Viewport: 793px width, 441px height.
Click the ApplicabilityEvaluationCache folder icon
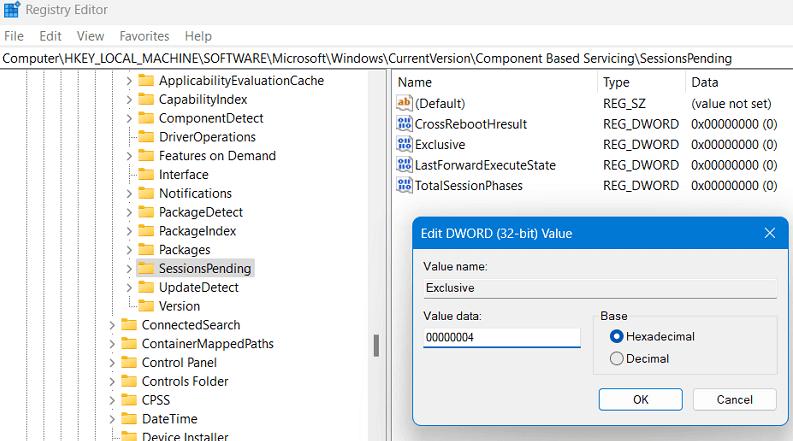(x=146, y=80)
